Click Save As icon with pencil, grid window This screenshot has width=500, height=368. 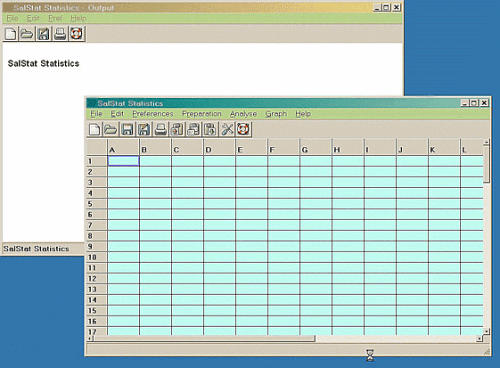coord(144,129)
